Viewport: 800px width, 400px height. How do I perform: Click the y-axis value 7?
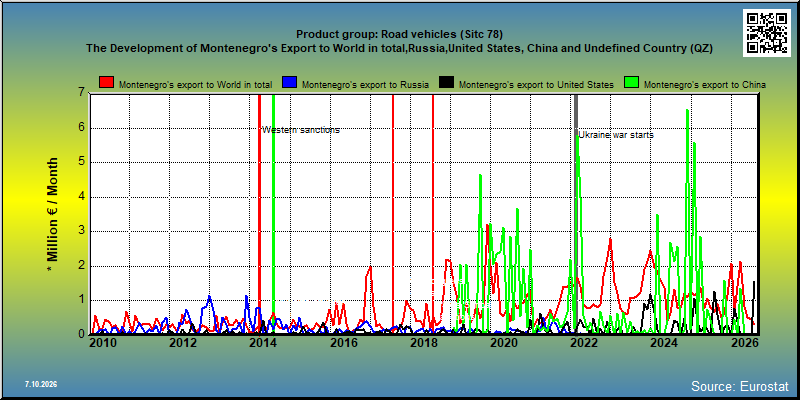82,93
